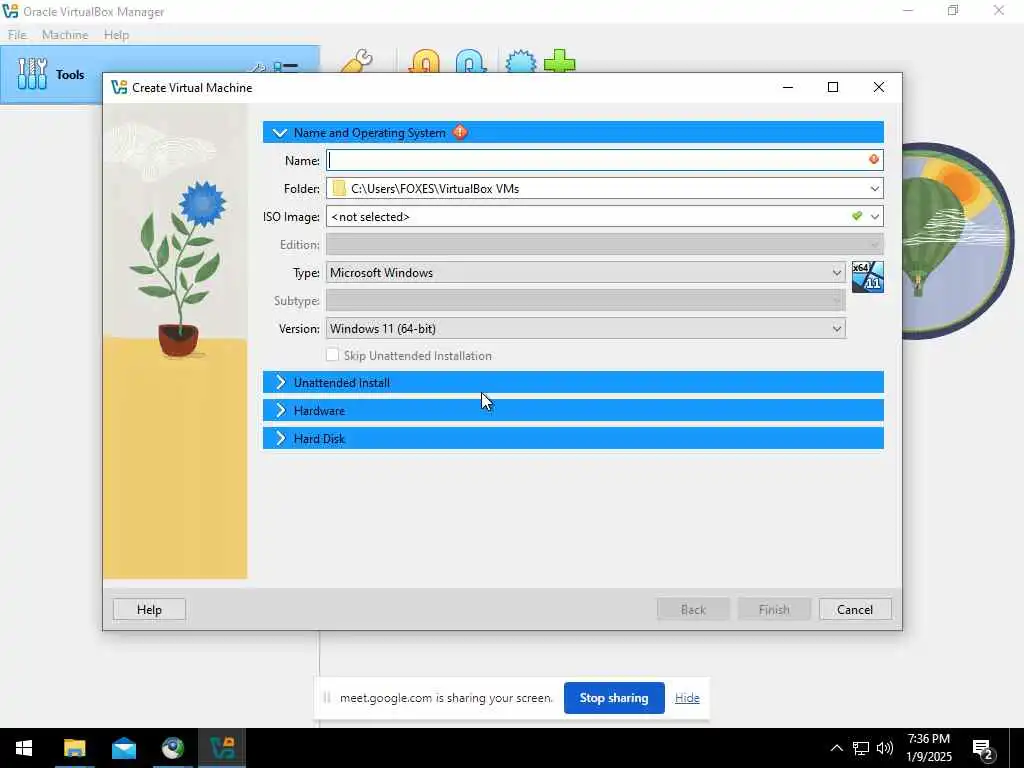Viewport: 1024px width, 768px height.
Task: Collapse the Name and Operating System section
Action: [x=280, y=133]
